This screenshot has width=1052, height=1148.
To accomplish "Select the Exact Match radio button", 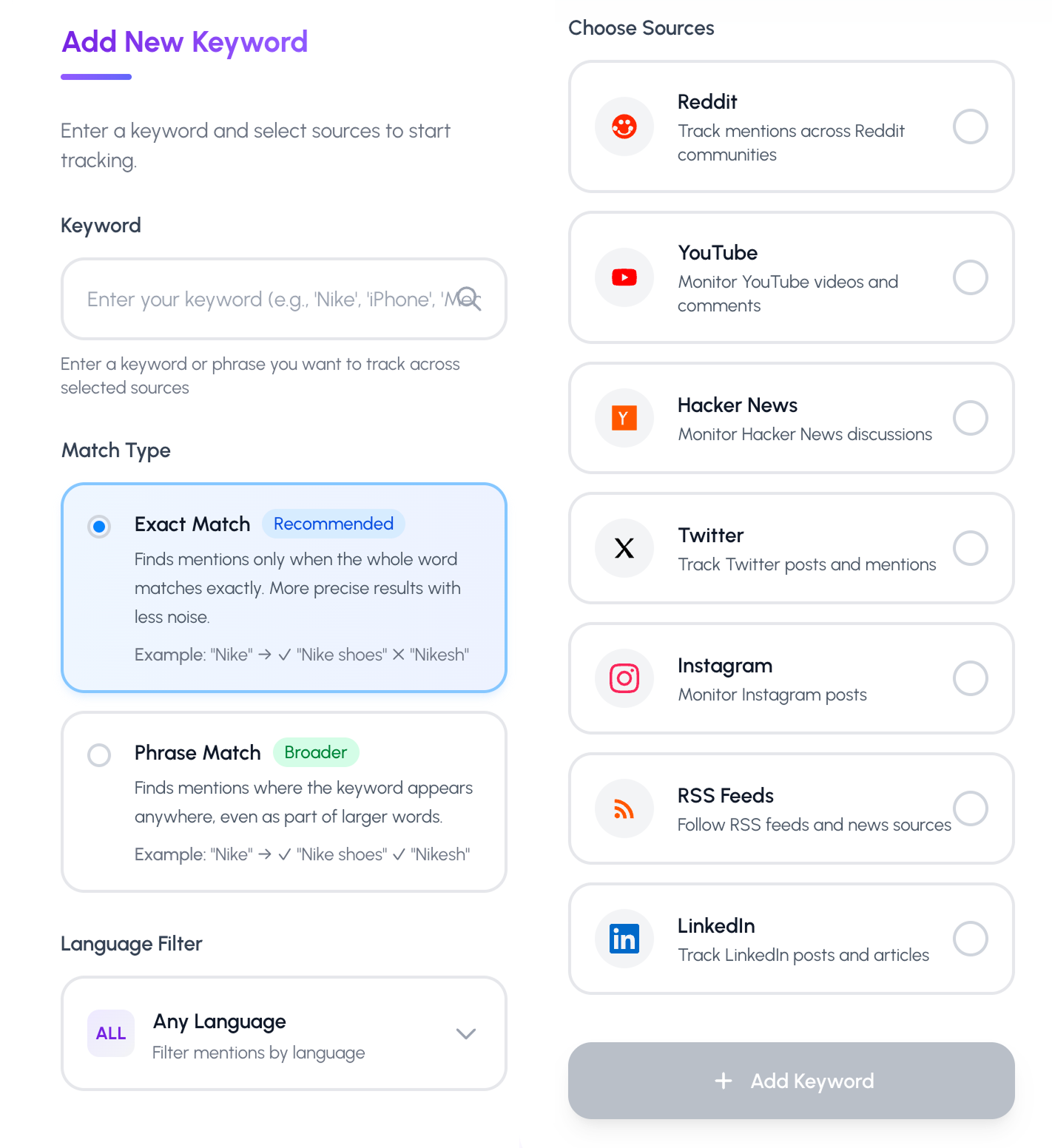I will [98, 527].
